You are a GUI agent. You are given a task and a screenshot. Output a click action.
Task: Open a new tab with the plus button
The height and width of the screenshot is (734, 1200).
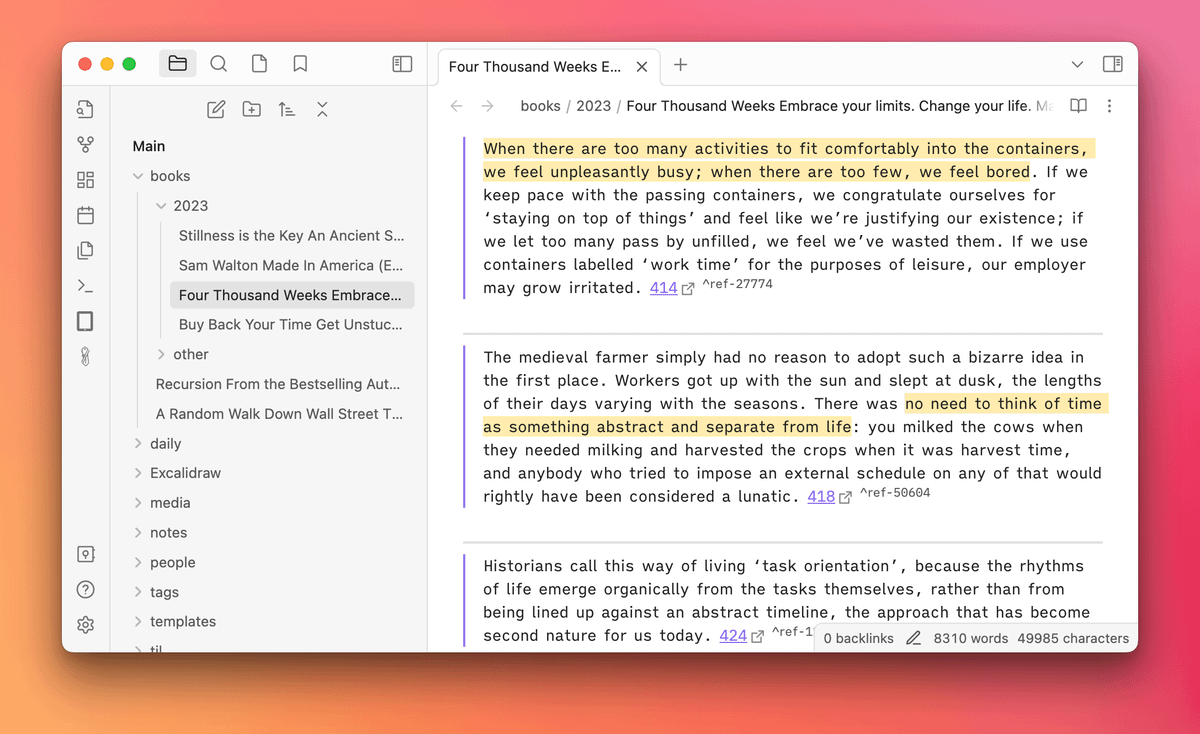(680, 65)
